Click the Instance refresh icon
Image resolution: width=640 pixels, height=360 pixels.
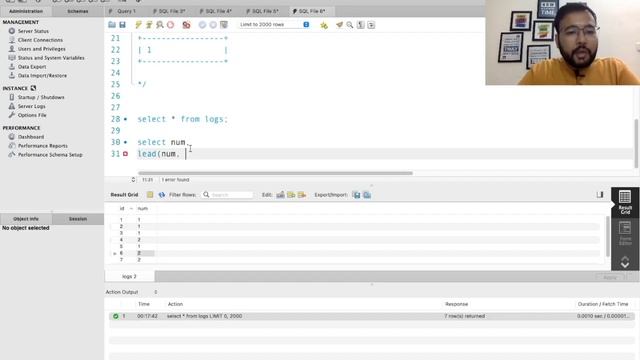(x=33, y=88)
